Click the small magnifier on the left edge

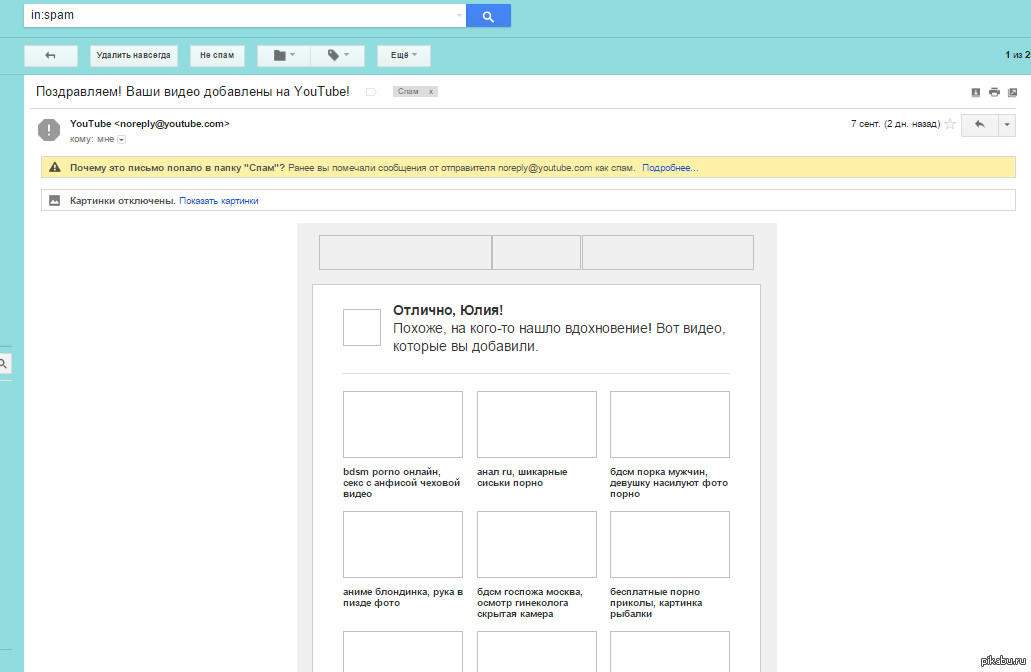[3, 363]
